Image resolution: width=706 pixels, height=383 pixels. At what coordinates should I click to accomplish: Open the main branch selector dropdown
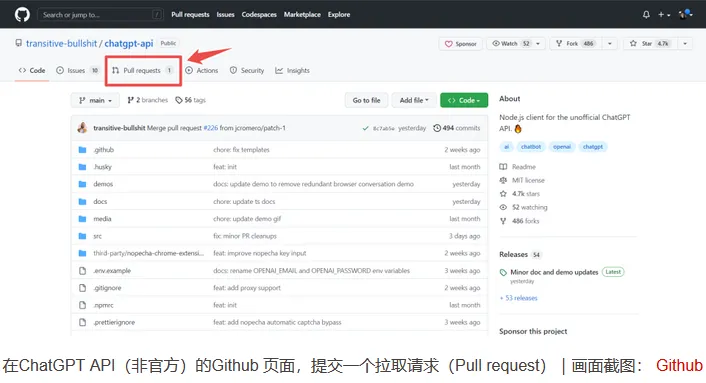[95, 100]
